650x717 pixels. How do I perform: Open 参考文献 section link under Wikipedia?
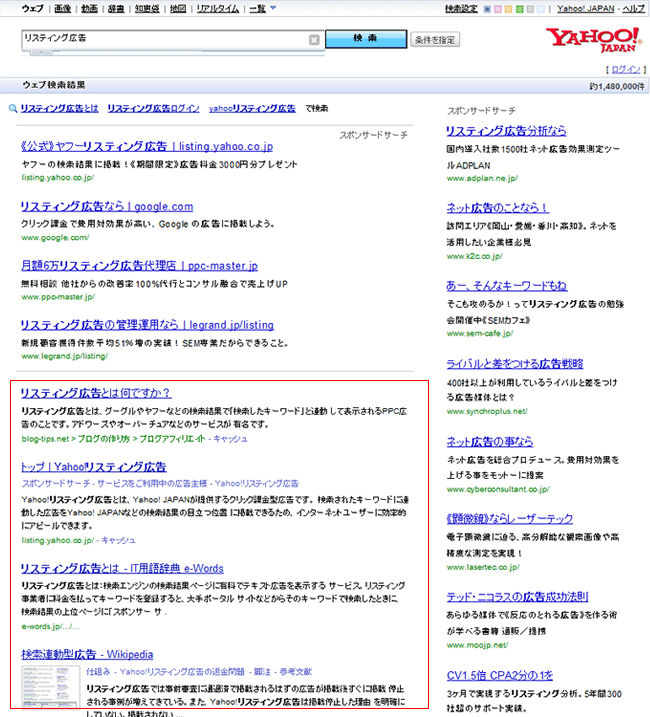click(x=295, y=672)
